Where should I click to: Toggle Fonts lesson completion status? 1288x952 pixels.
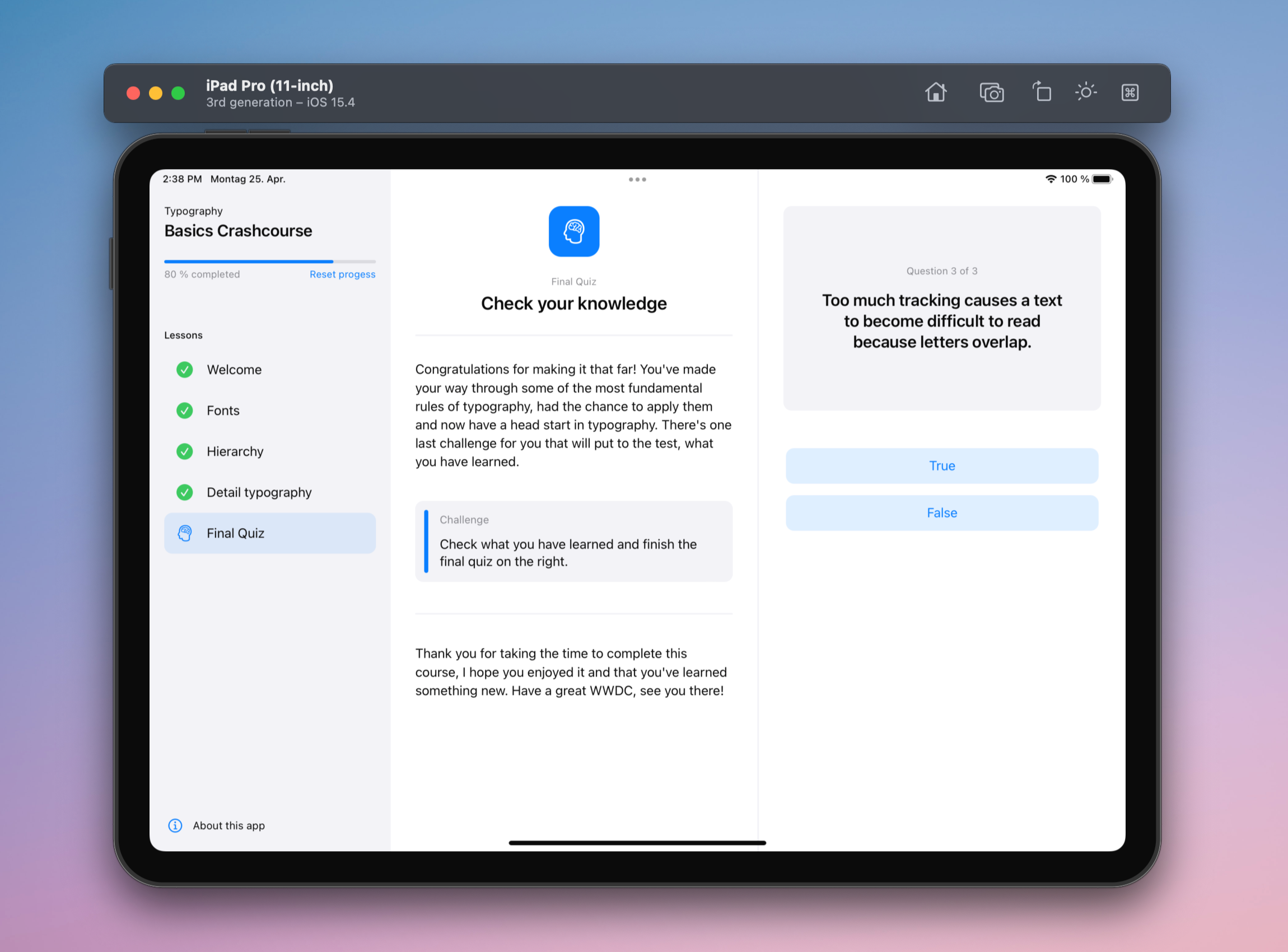click(x=185, y=410)
